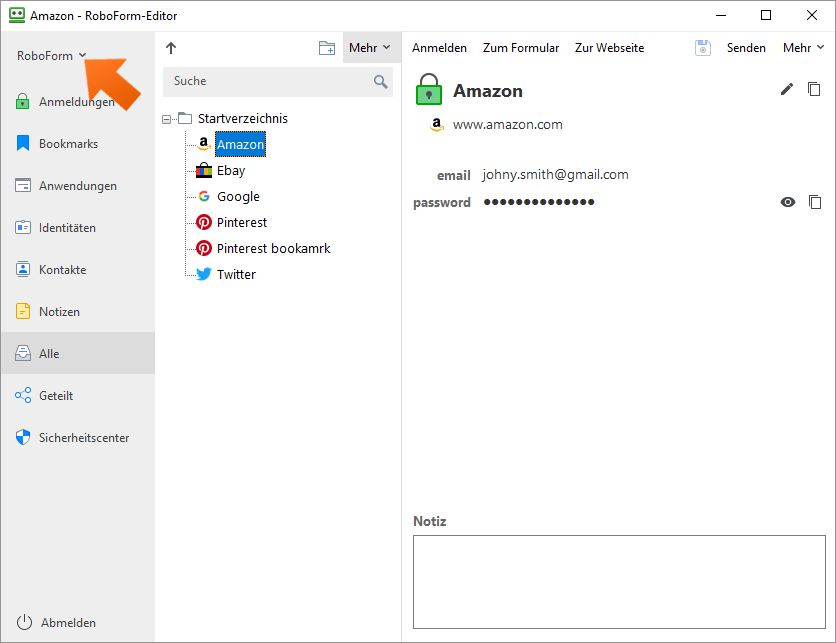Select the Twitter login entry
The image size is (836, 643).
pos(236,275)
